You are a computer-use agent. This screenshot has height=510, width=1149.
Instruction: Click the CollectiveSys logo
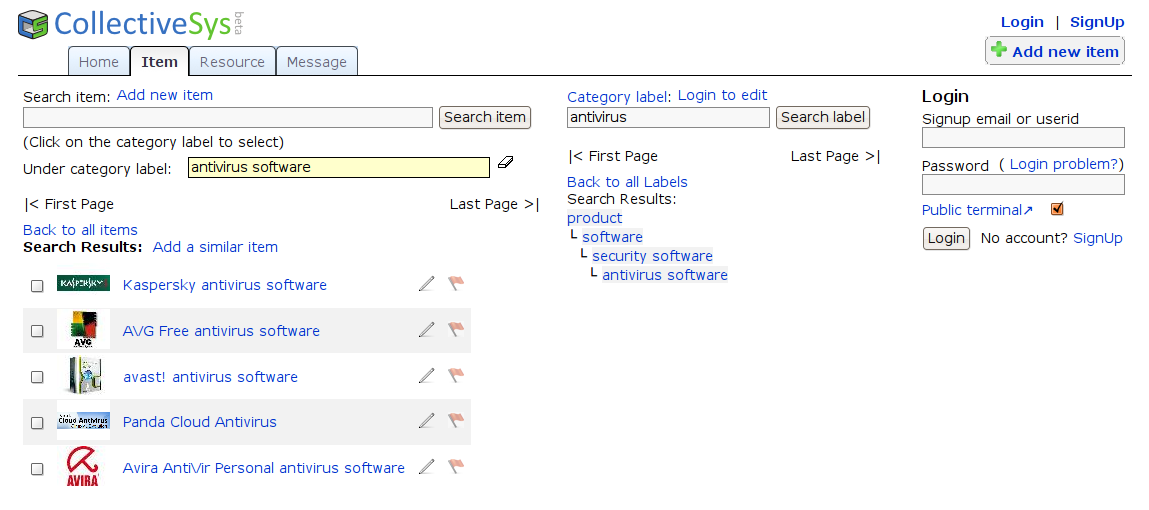130,23
